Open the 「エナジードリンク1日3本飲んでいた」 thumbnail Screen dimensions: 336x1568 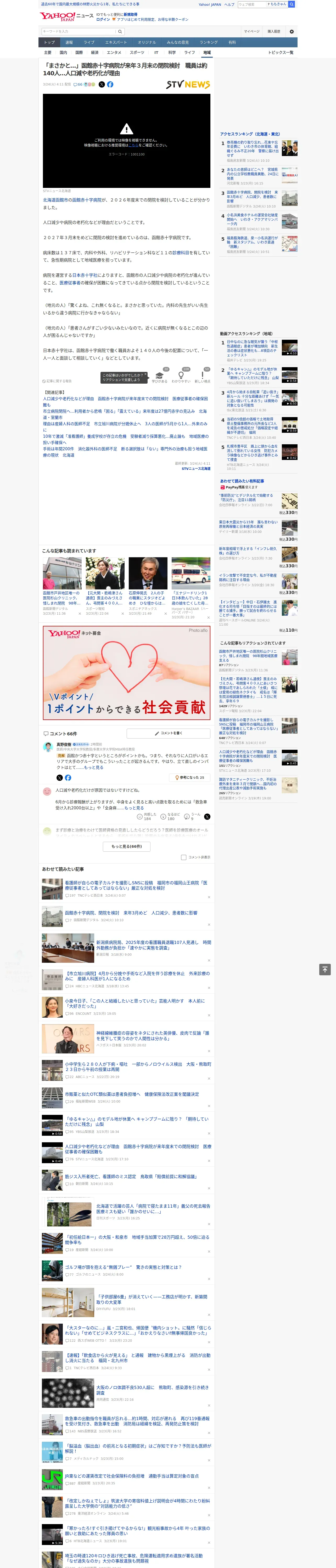coord(191,573)
